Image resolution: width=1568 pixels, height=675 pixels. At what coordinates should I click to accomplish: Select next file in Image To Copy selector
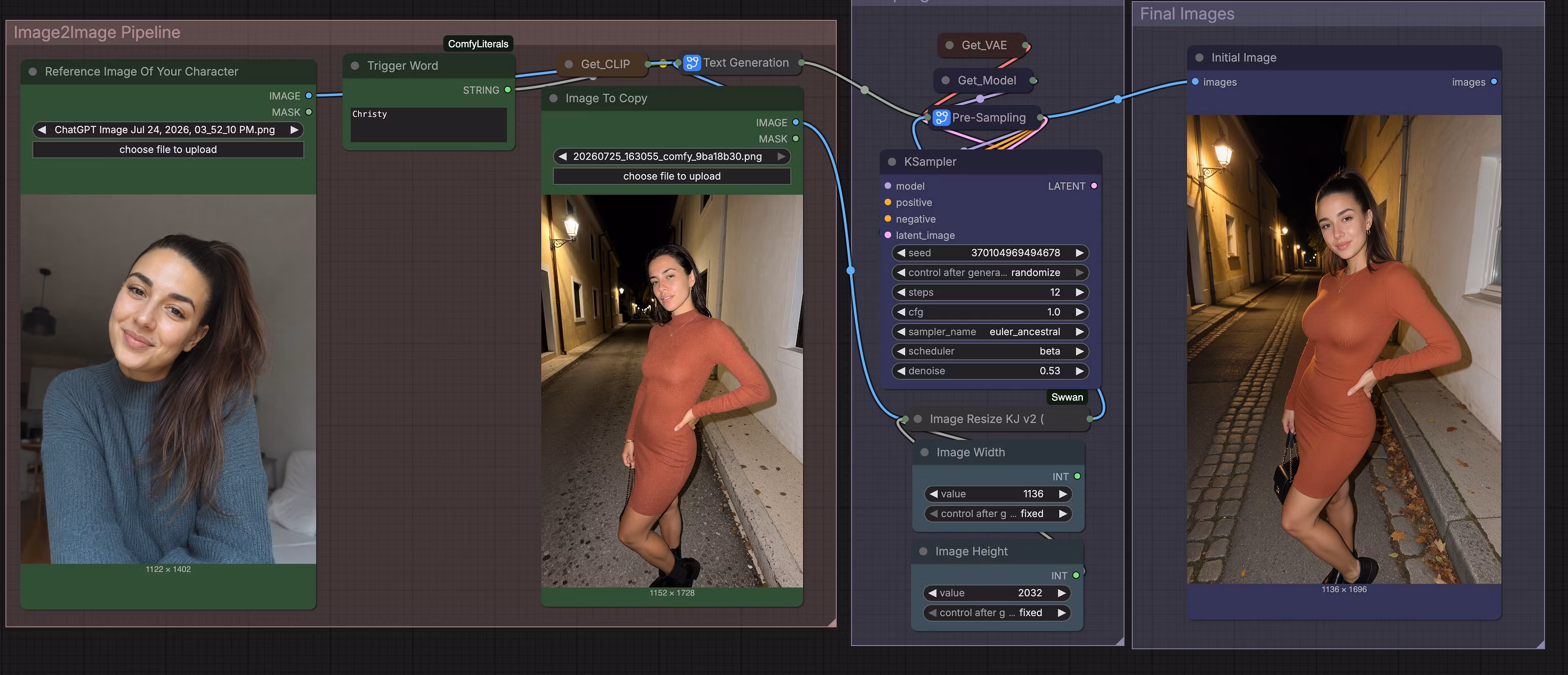tap(782, 156)
